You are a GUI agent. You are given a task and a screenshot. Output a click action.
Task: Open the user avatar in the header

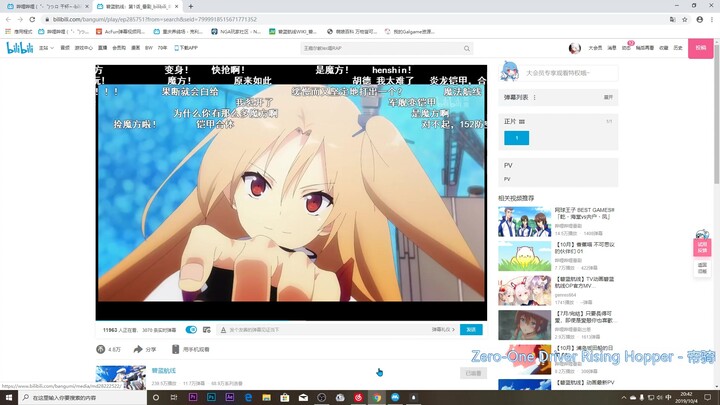[574, 48]
